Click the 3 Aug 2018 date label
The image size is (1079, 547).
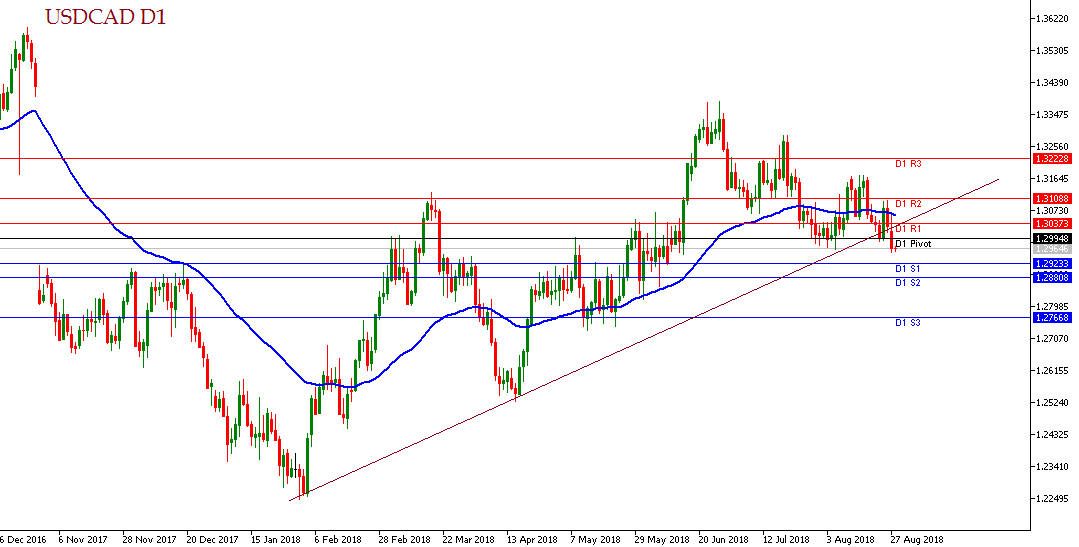852,539
